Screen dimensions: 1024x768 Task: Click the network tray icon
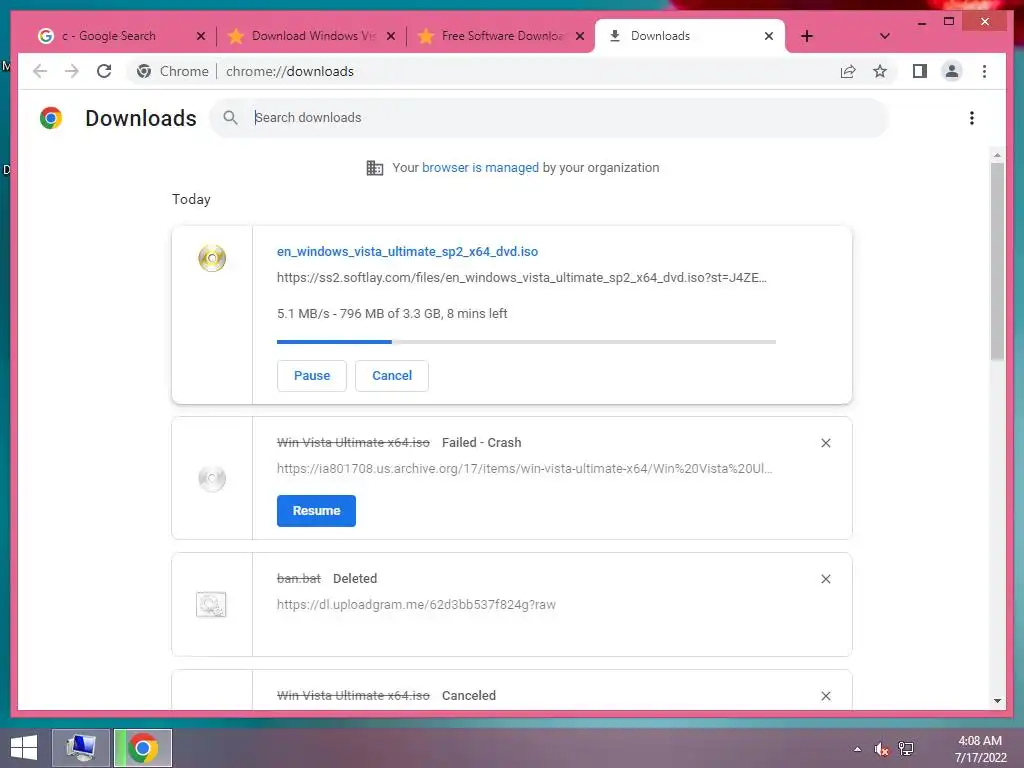coord(906,749)
